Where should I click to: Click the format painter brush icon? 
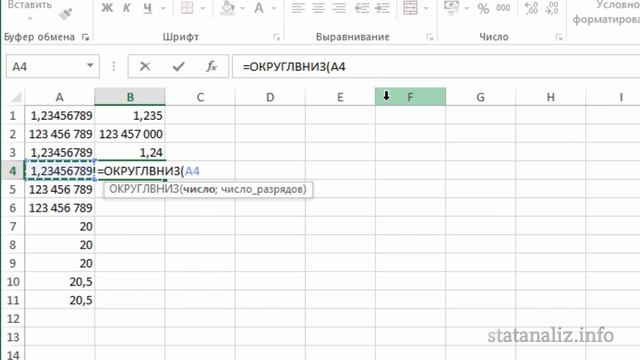(64, 13)
